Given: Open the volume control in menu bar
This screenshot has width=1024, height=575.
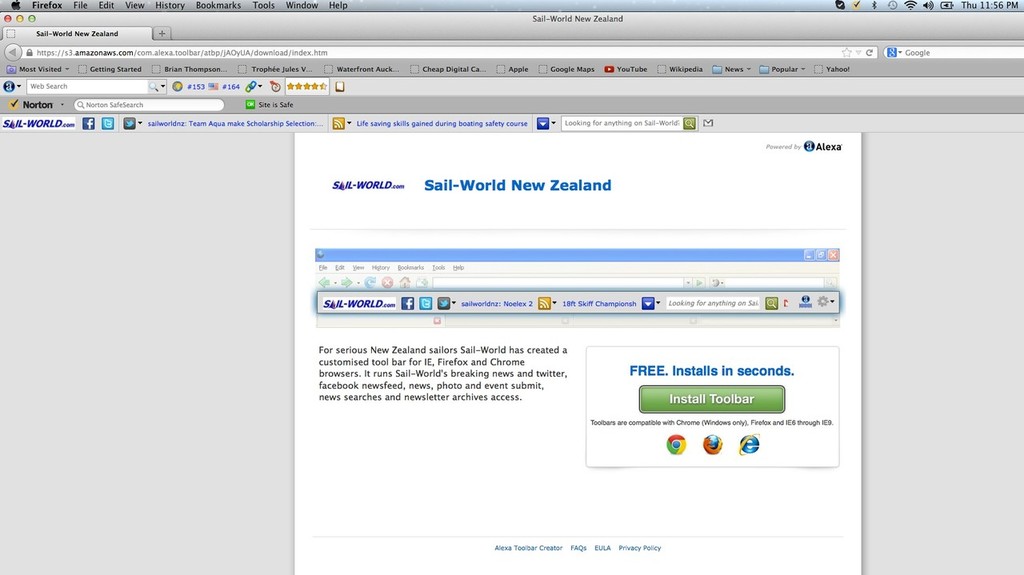Looking at the screenshot, I should point(928,5).
